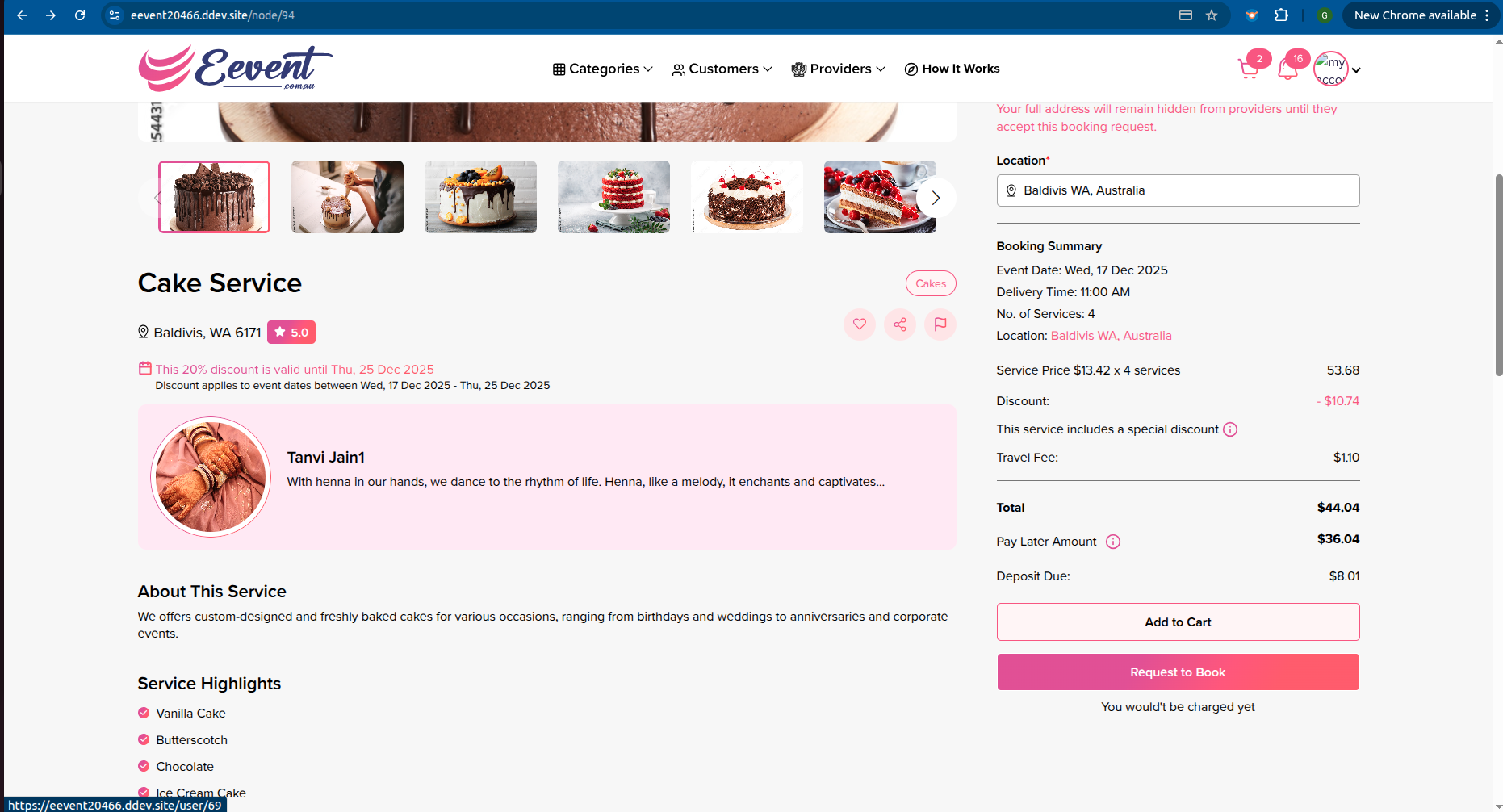Go to How It Works page

pos(952,69)
